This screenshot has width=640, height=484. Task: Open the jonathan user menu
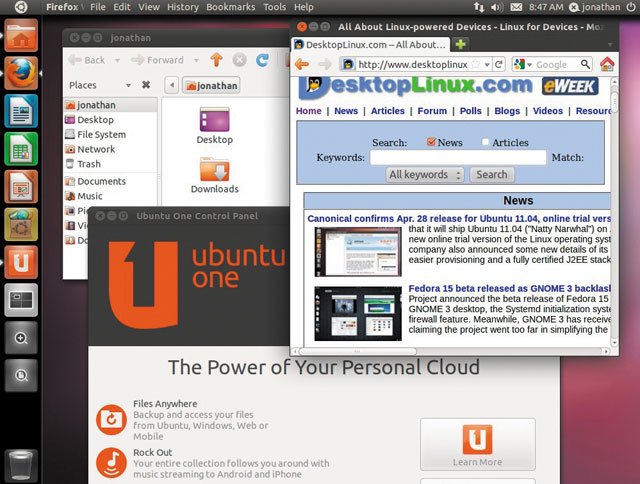pyautogui.click(x=595, y=7)
